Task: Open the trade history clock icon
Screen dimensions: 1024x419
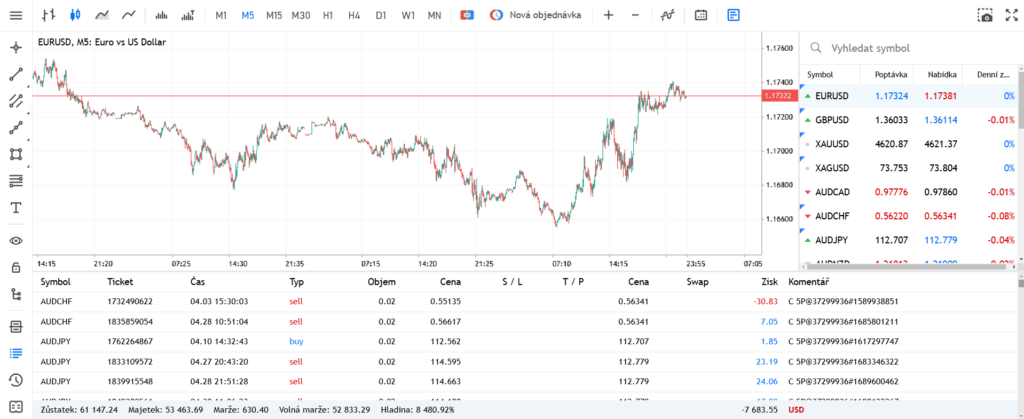Action: (16, 380)
